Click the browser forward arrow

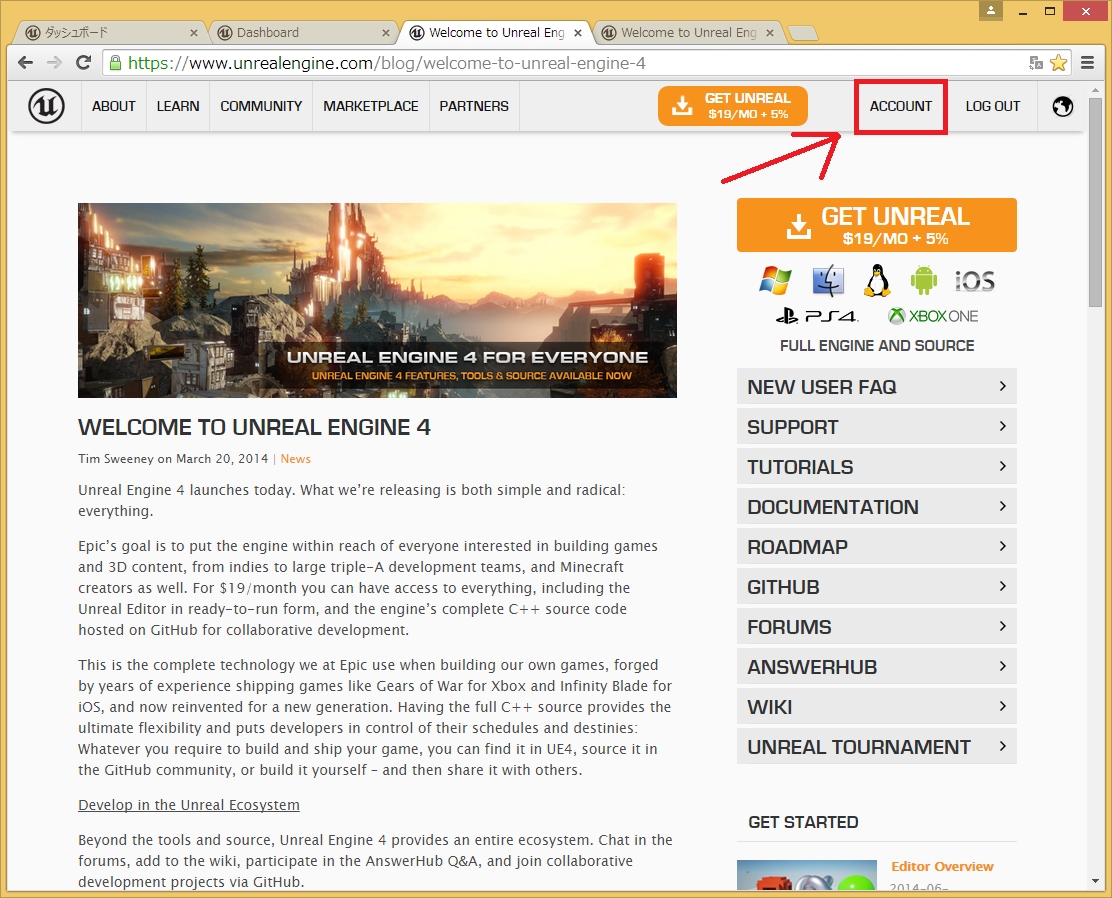(55, 62)
